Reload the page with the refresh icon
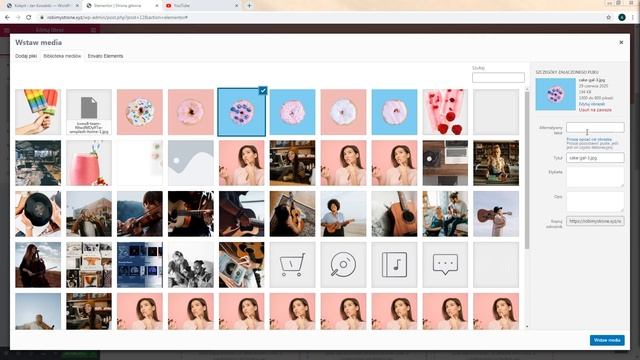This screenshot has height=360, width=640. (29, 18)
